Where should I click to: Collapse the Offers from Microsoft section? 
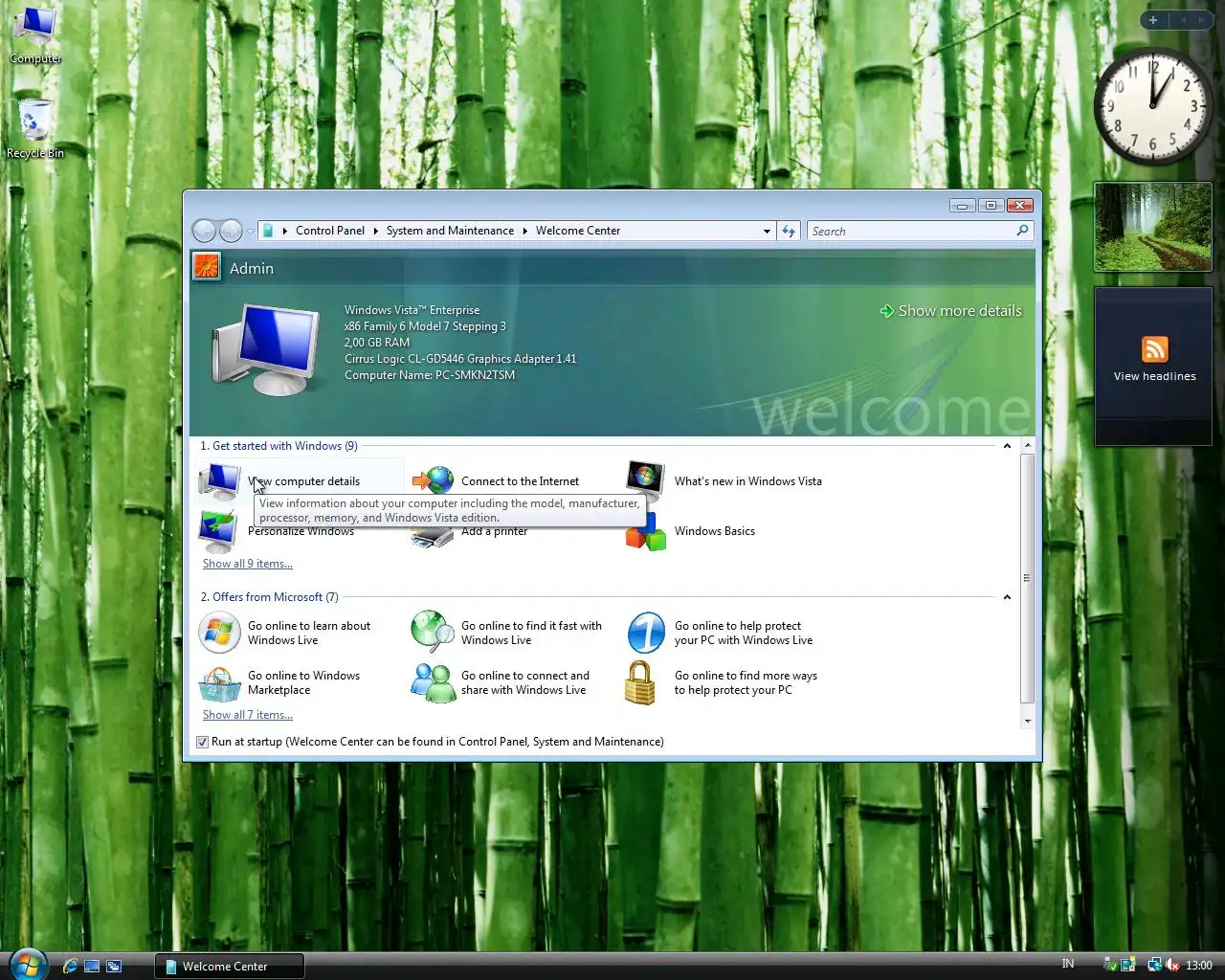coord(1007,597)
